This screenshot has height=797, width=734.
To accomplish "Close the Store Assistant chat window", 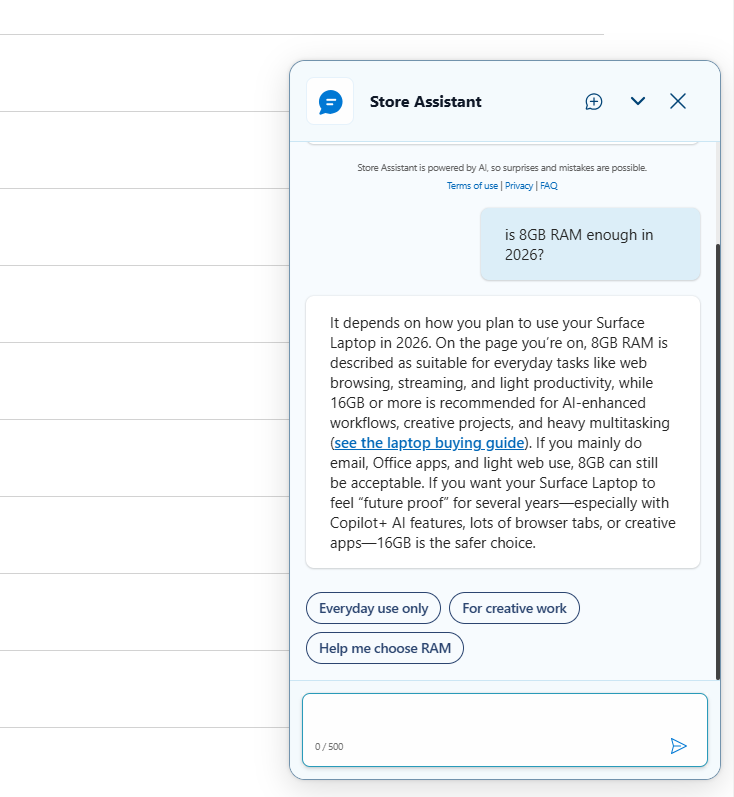I will click(x=678, y=101).
